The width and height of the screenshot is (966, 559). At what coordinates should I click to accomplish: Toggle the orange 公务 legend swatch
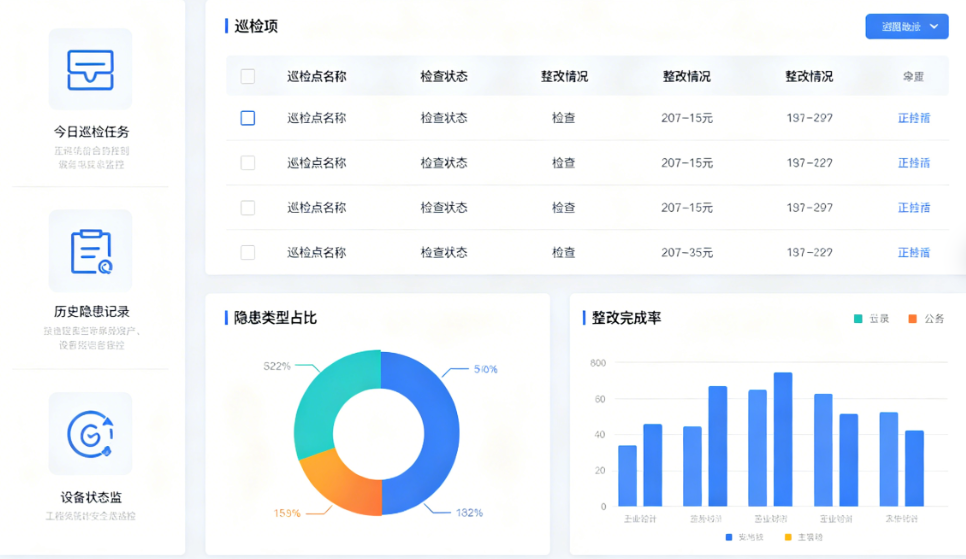click(912, 319)
